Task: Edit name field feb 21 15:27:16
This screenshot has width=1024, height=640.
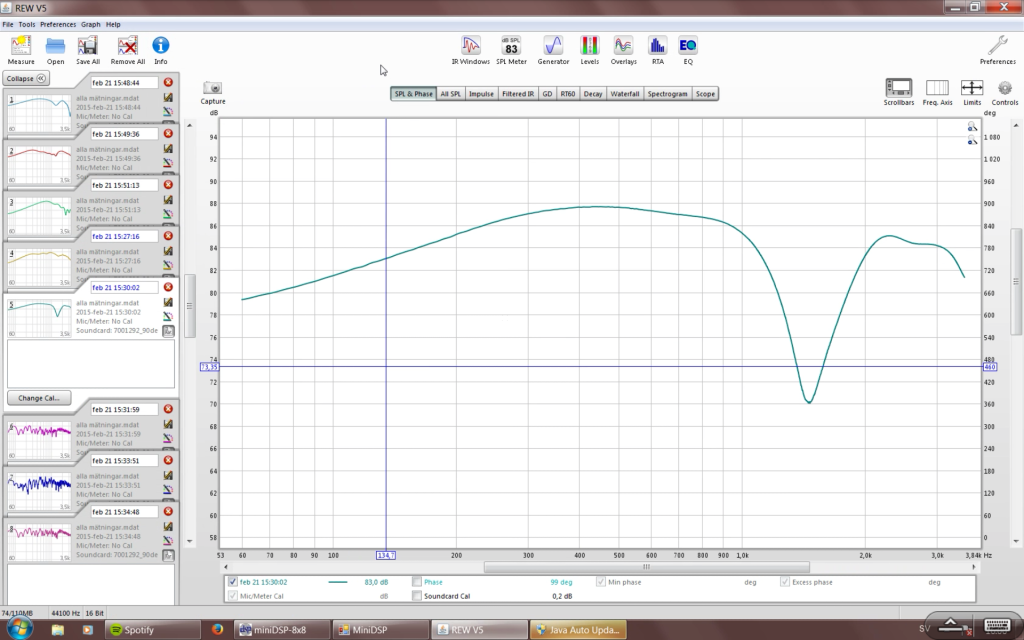Action: (x=124, y=236)
